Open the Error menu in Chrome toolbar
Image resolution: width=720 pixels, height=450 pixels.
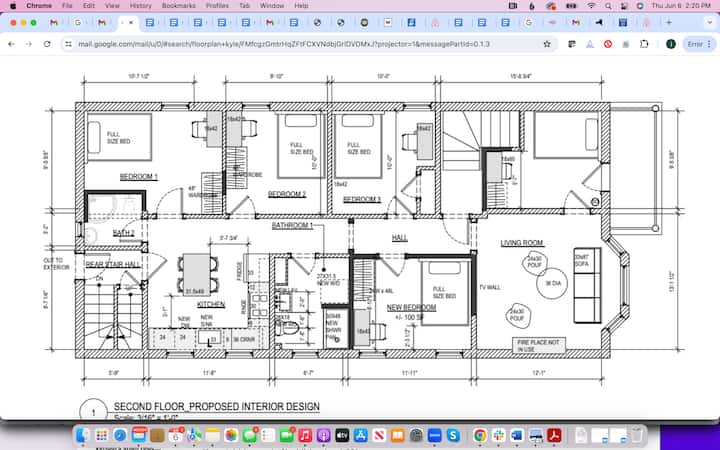point(695,44)
